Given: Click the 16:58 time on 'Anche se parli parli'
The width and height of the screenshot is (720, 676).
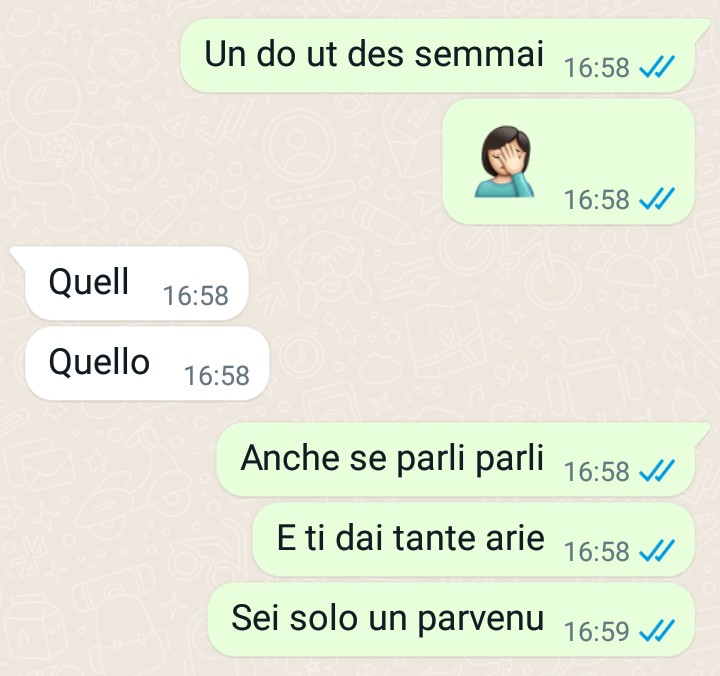Looking at the screenshot, I should coord(596,471).
